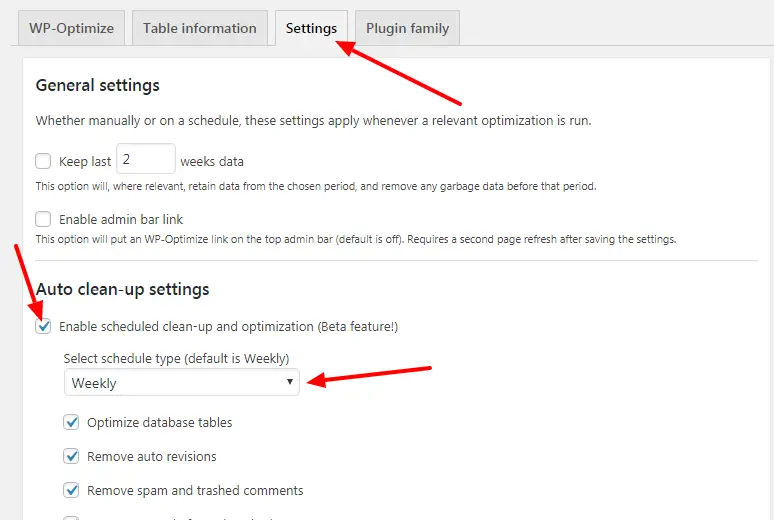Open the WP-Optimize tab
774x520 pixels.
(x=71, y=28)
